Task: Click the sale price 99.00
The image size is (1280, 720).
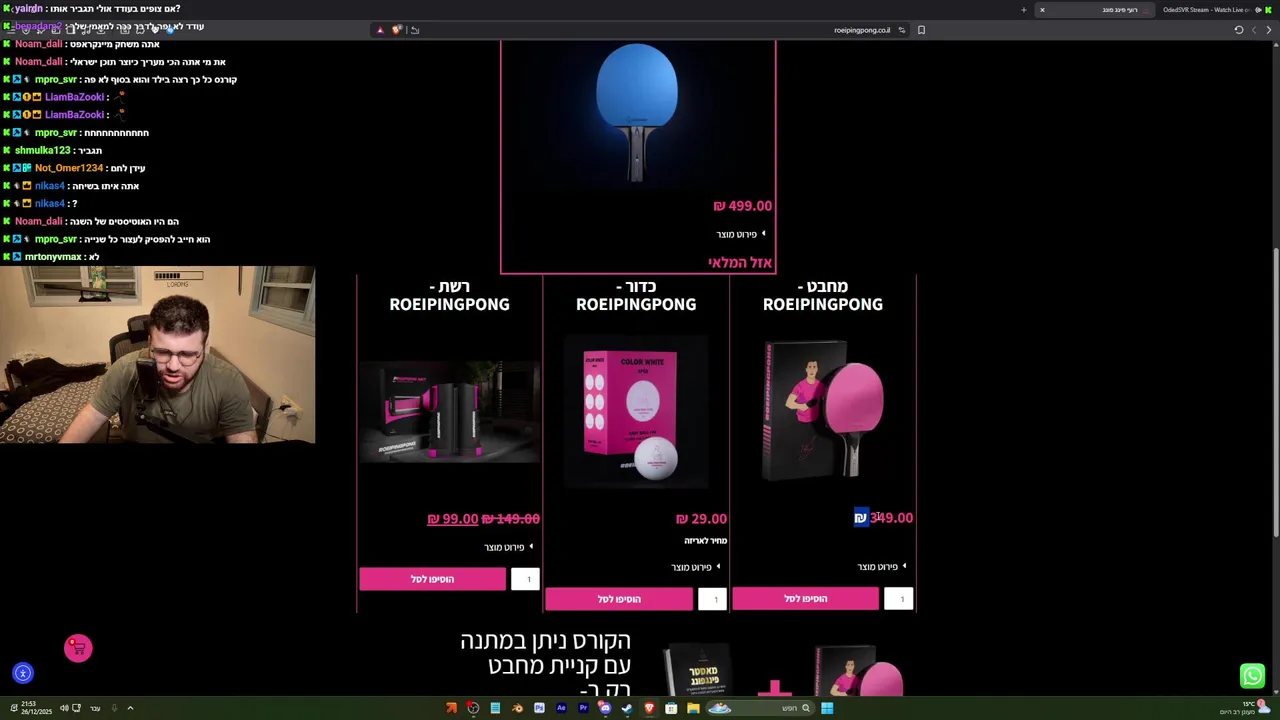Action: (452, 519)
